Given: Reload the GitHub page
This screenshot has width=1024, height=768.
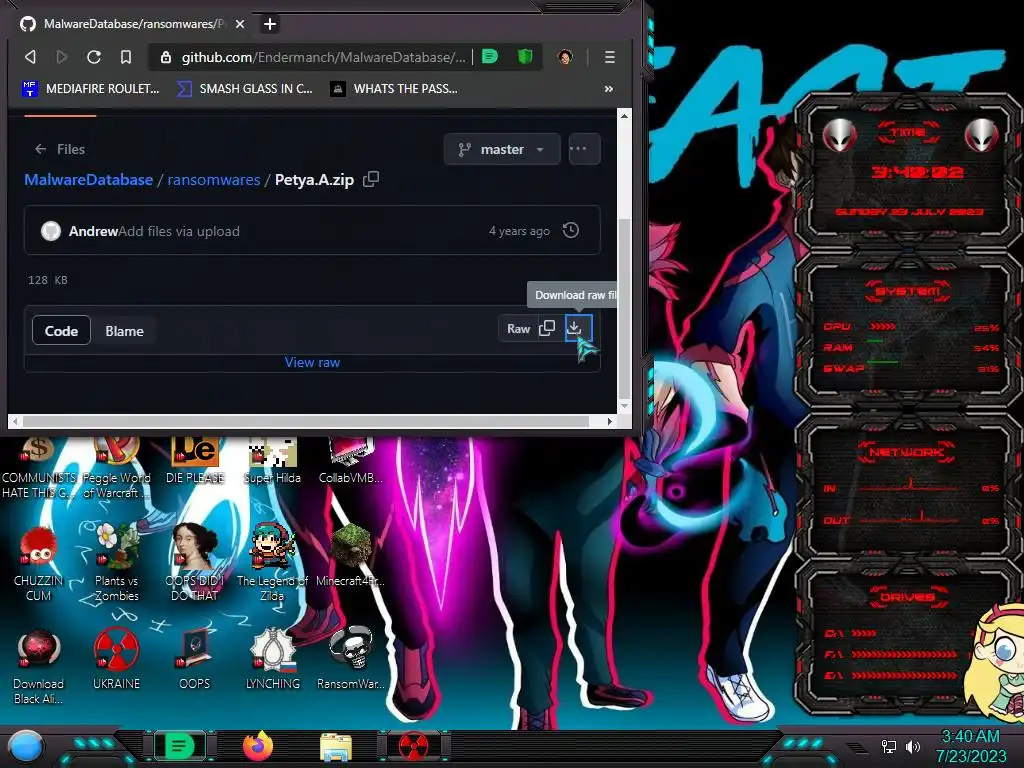Looking at the screenshot, I should [x=93, y=57].
